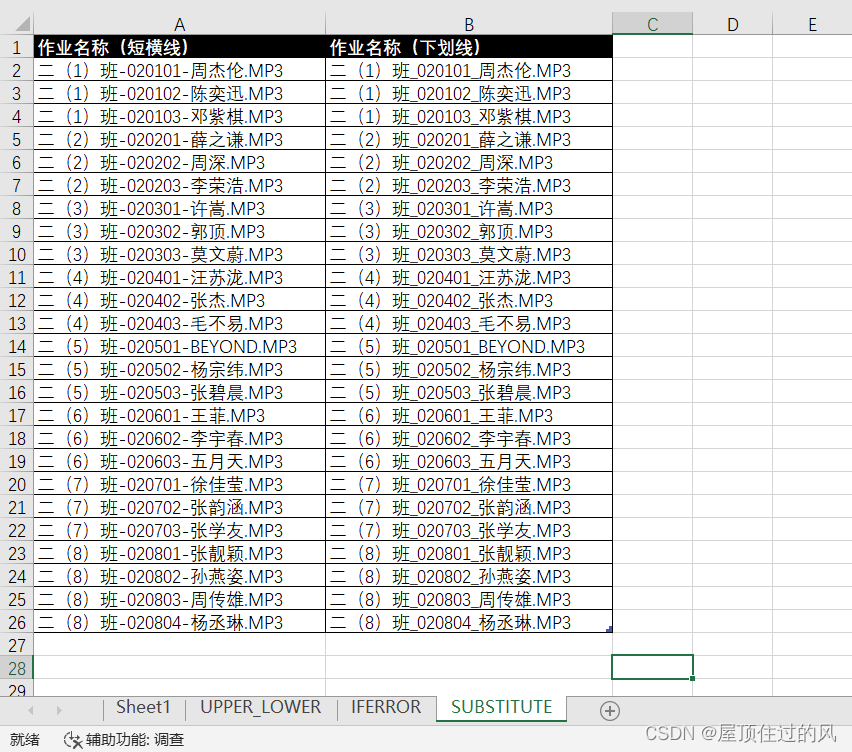Select cell 二（8）班-020802-孙燕姿.MP3

click(x=180, y=576)
